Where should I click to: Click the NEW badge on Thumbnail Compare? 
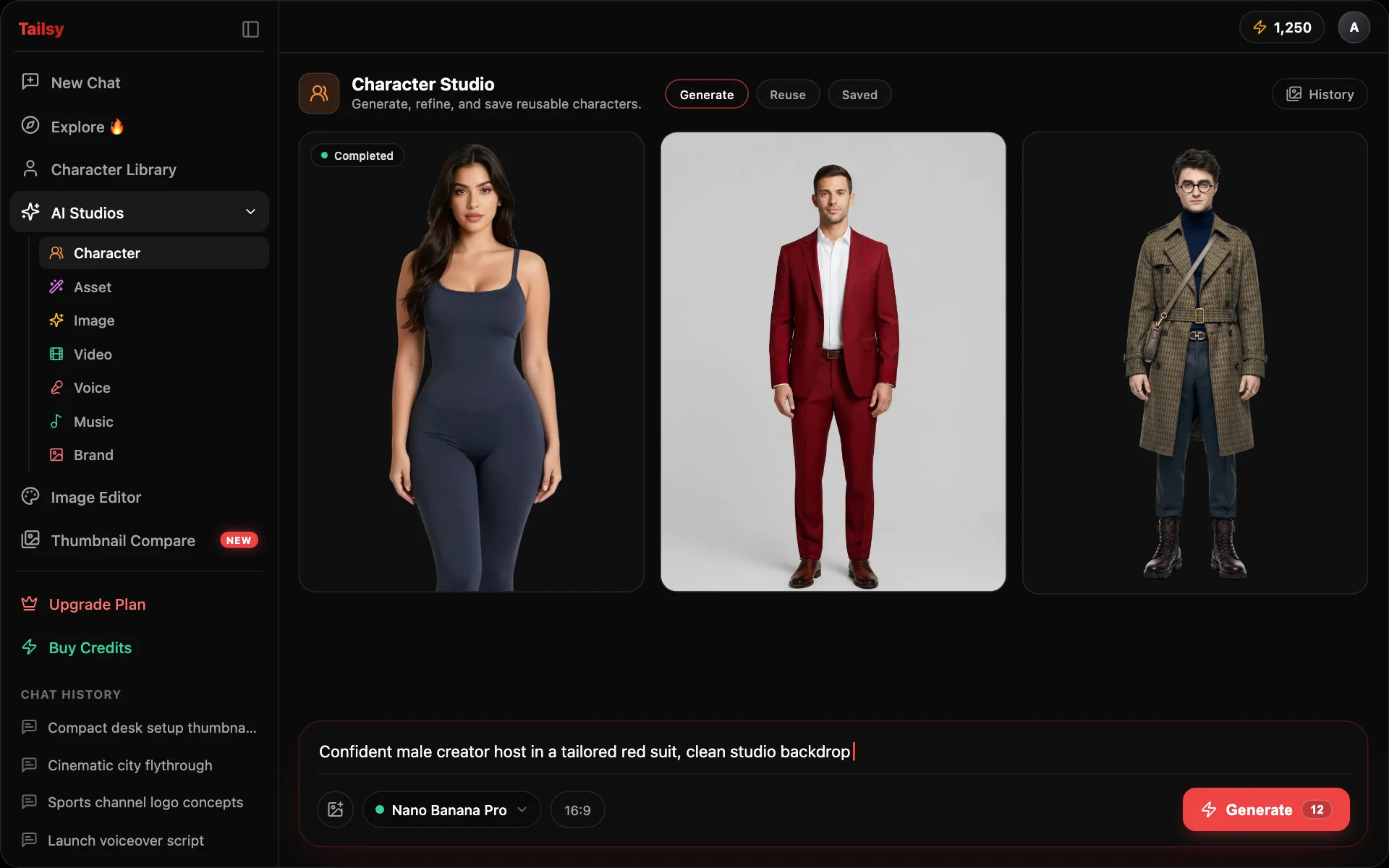pyautogui.click(x=239, y=540)
